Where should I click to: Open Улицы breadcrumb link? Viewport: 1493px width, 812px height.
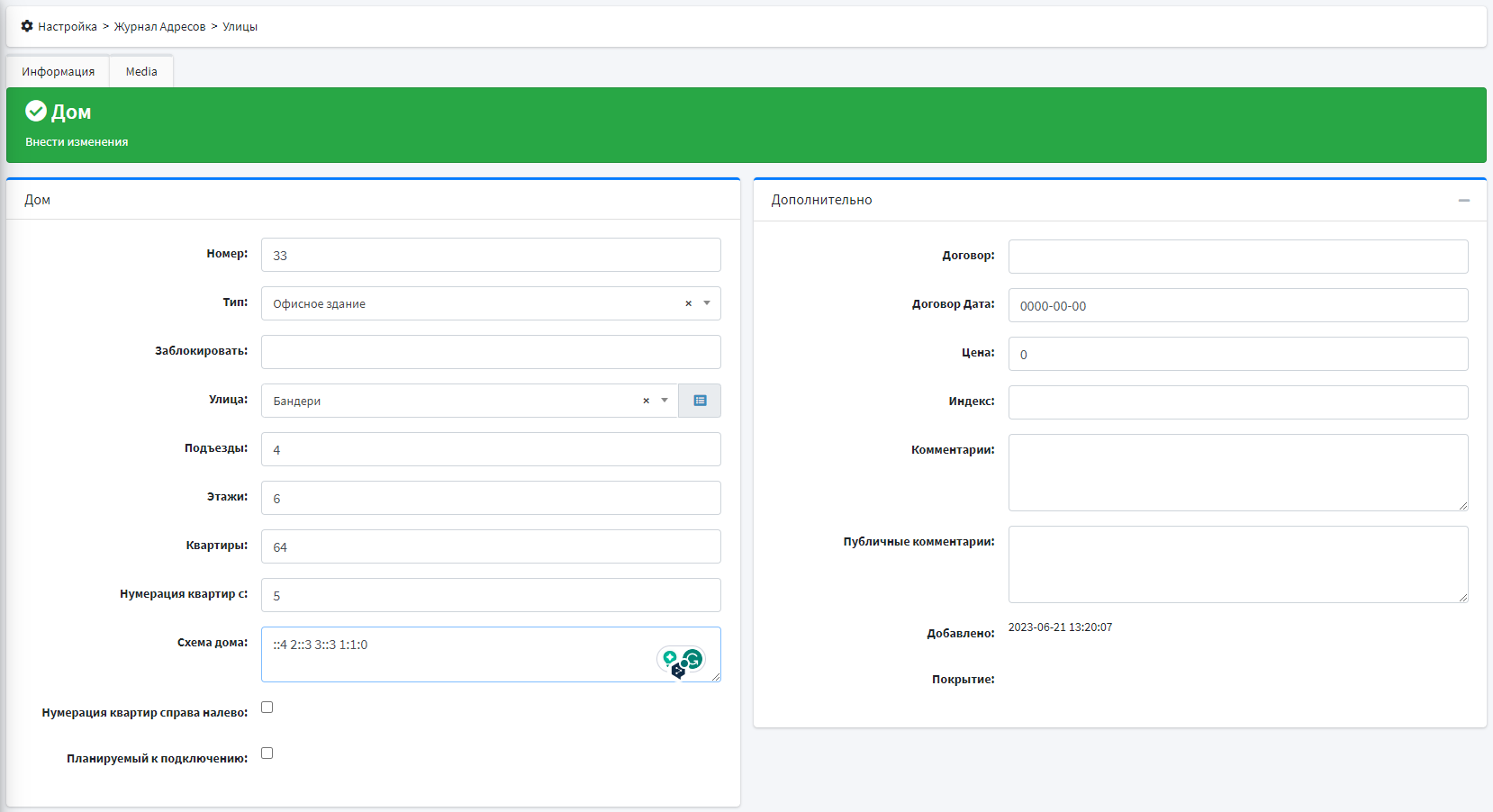coord(240,27)
